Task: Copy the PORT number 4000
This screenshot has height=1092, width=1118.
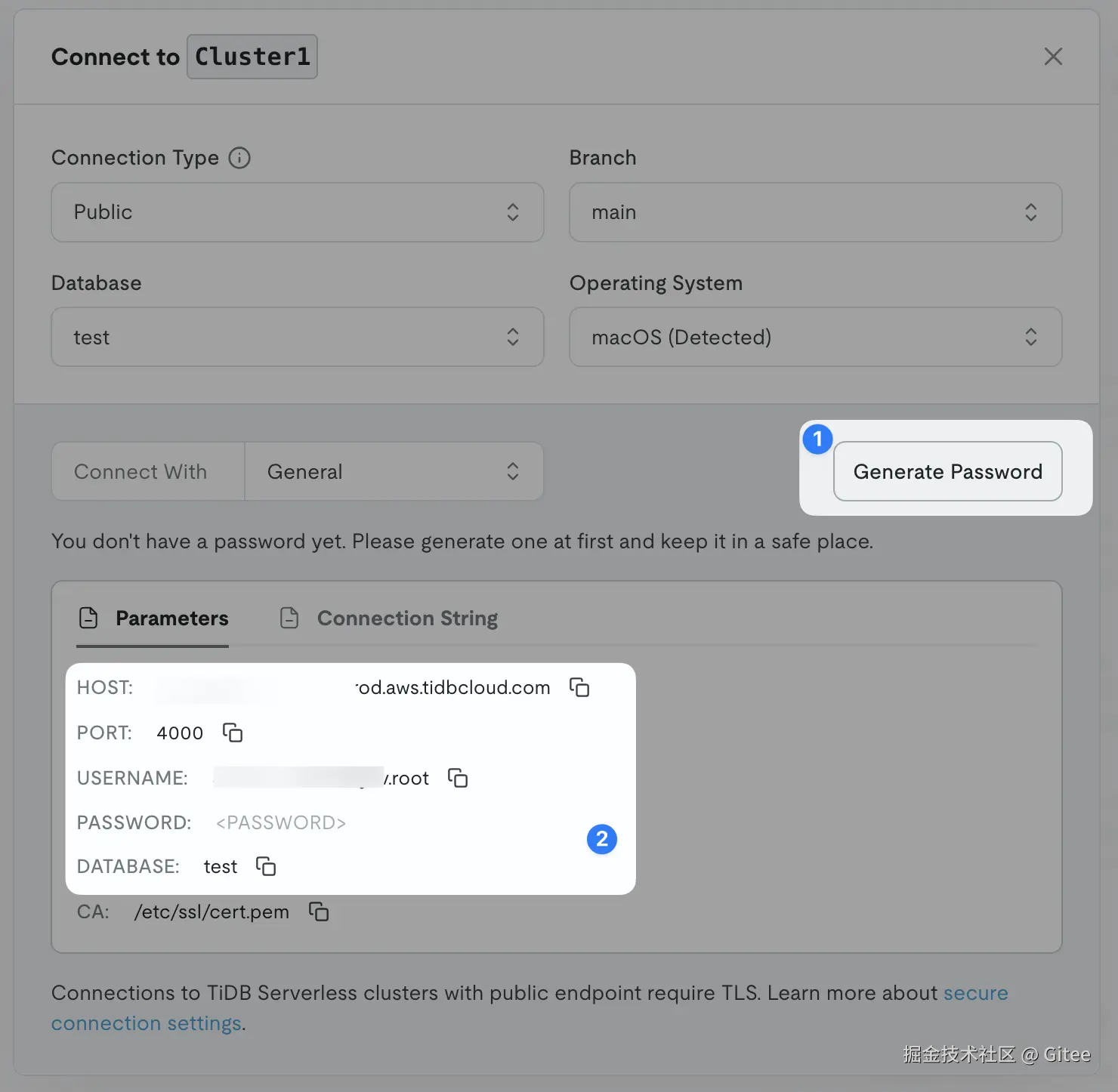Action: (x=233, y=733)
